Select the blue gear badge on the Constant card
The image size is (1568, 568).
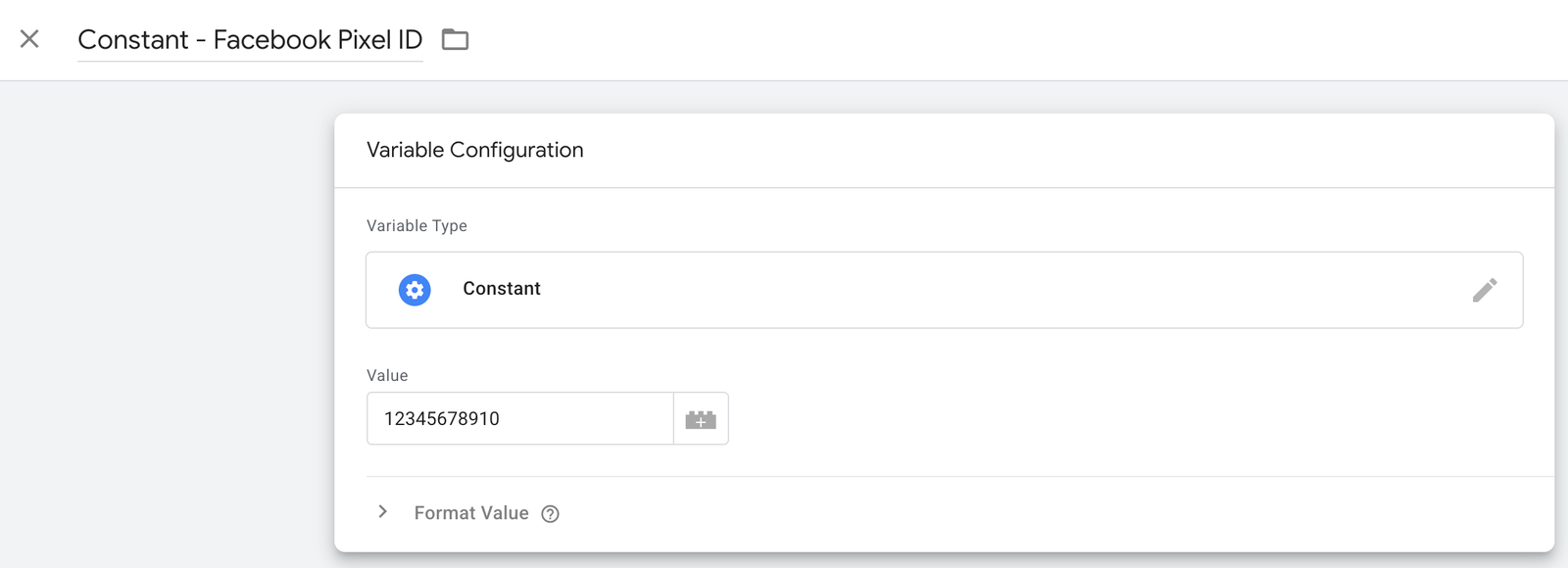click(415, 290)
